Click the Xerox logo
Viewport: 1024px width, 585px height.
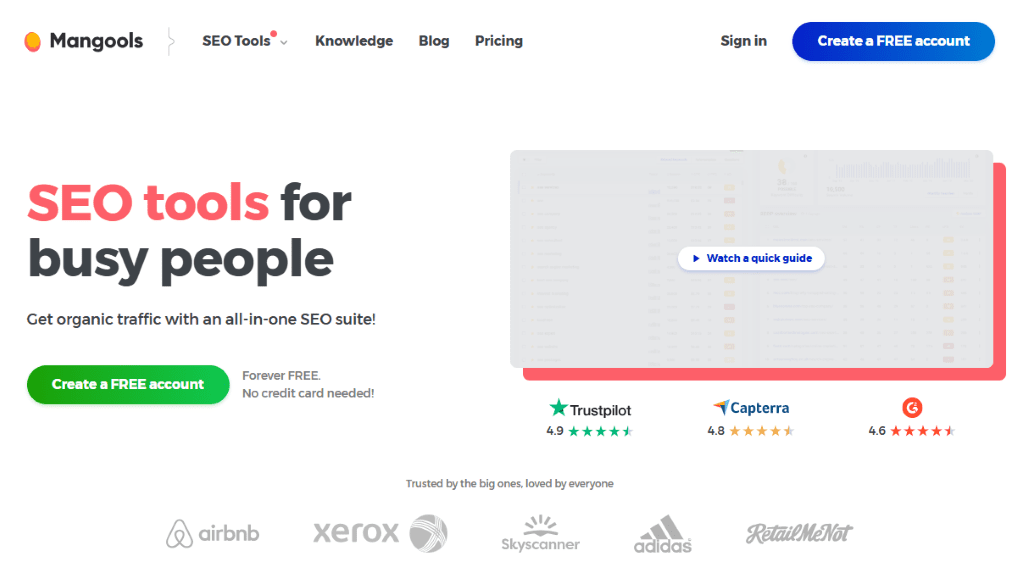coord(380,533)
